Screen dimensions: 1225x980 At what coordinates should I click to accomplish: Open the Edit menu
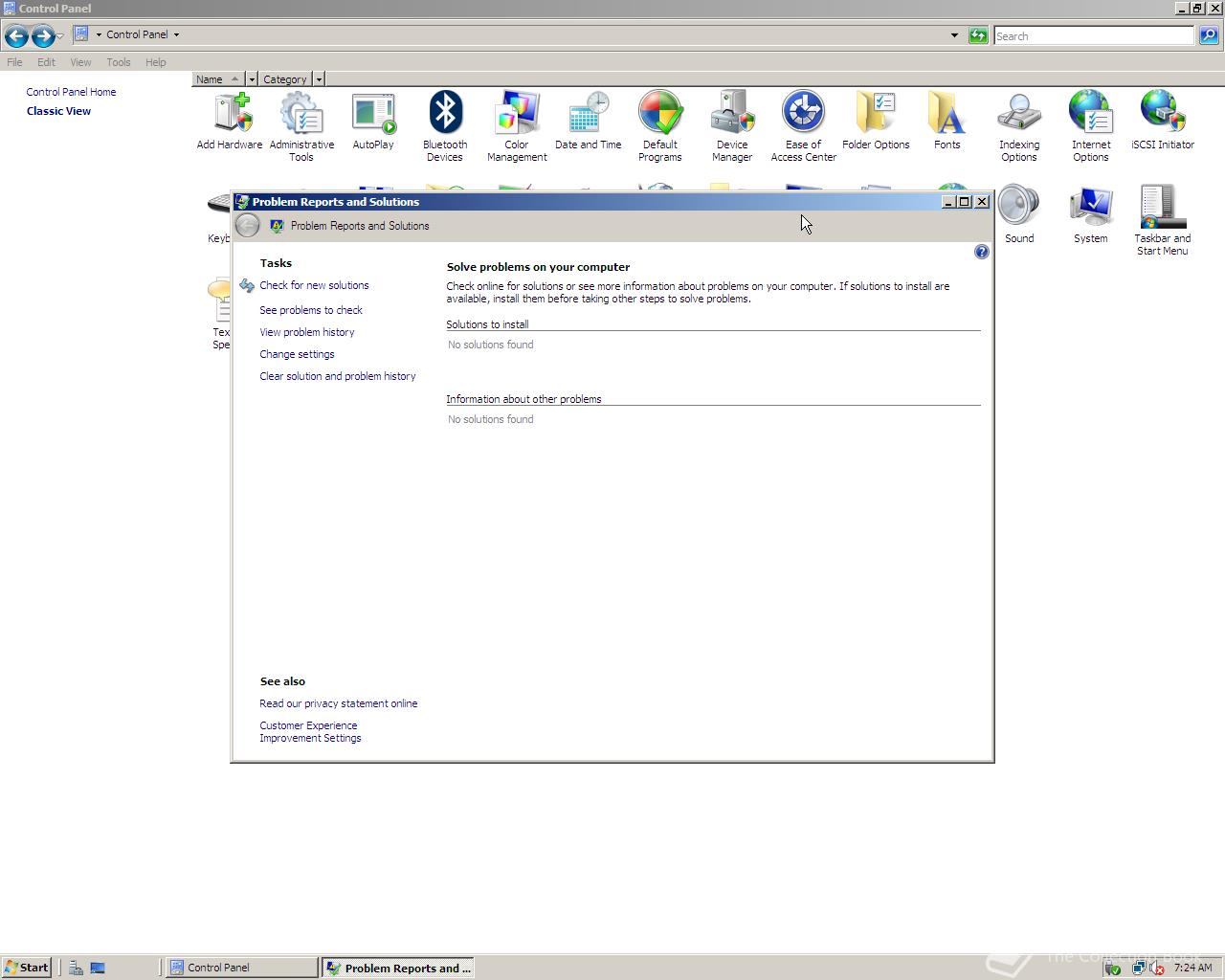pos(46,62)
